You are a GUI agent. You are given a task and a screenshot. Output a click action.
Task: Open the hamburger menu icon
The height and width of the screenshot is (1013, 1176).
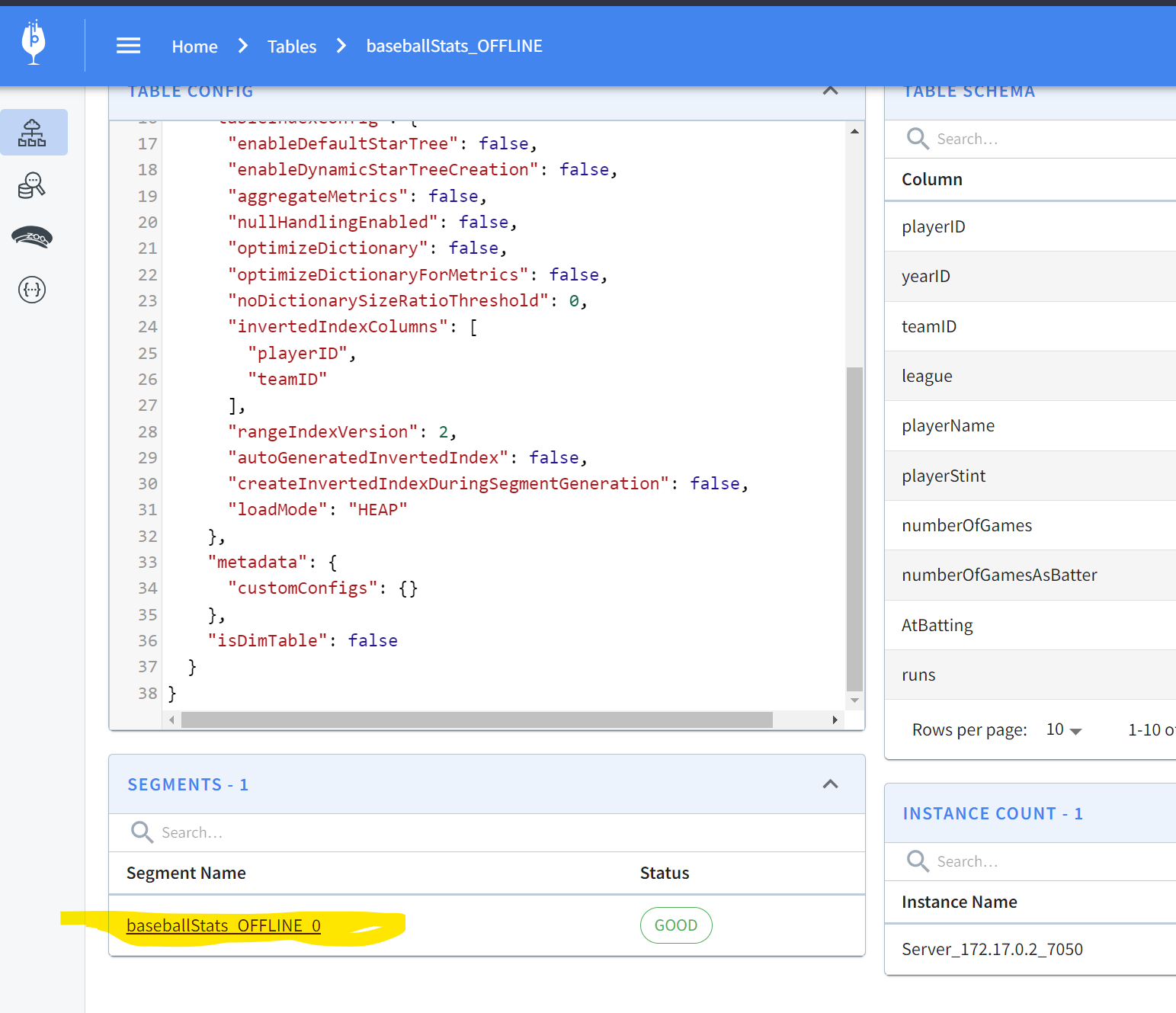(x=128, y=46)
